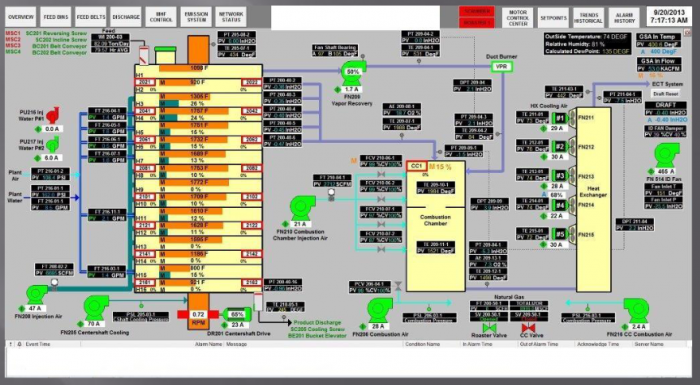The width and height of the screenshot is (700, 385).
Task: Open the FN205 Centershaft Cooling fan icon
Action: pos(96,307)
